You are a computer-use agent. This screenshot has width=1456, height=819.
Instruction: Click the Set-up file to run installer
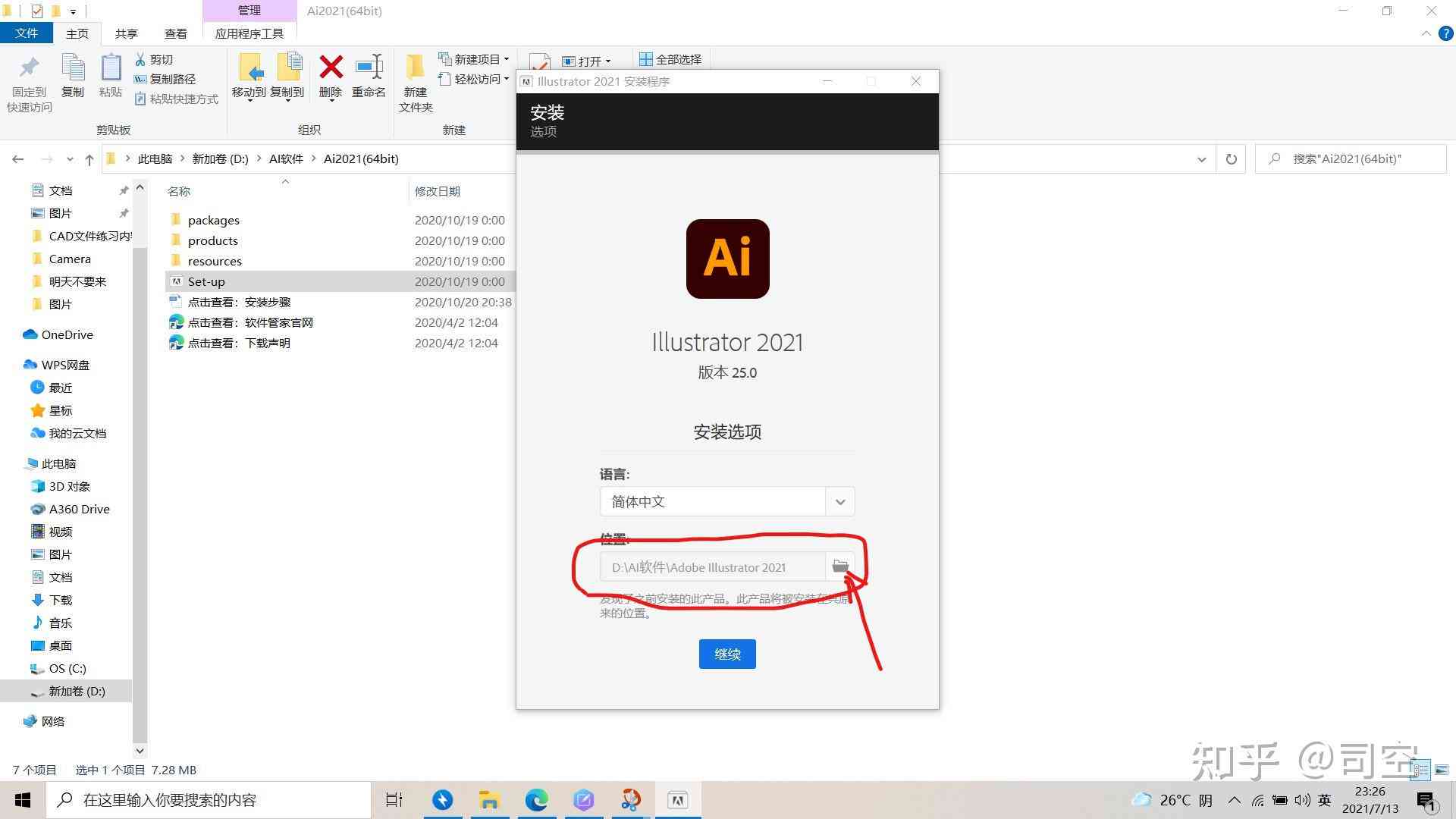coord(206,281)
